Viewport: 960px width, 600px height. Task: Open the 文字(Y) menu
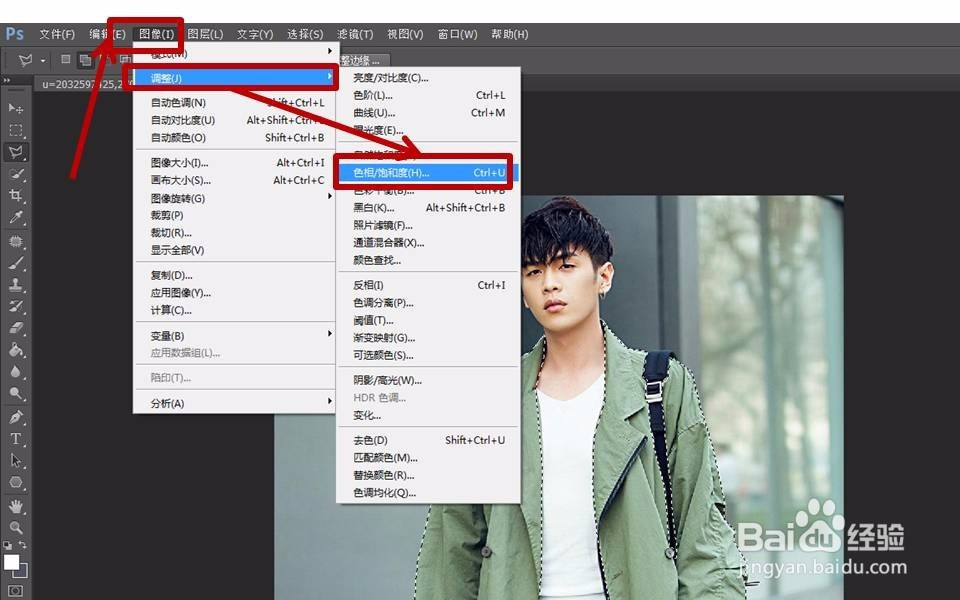tap(255, 34)
